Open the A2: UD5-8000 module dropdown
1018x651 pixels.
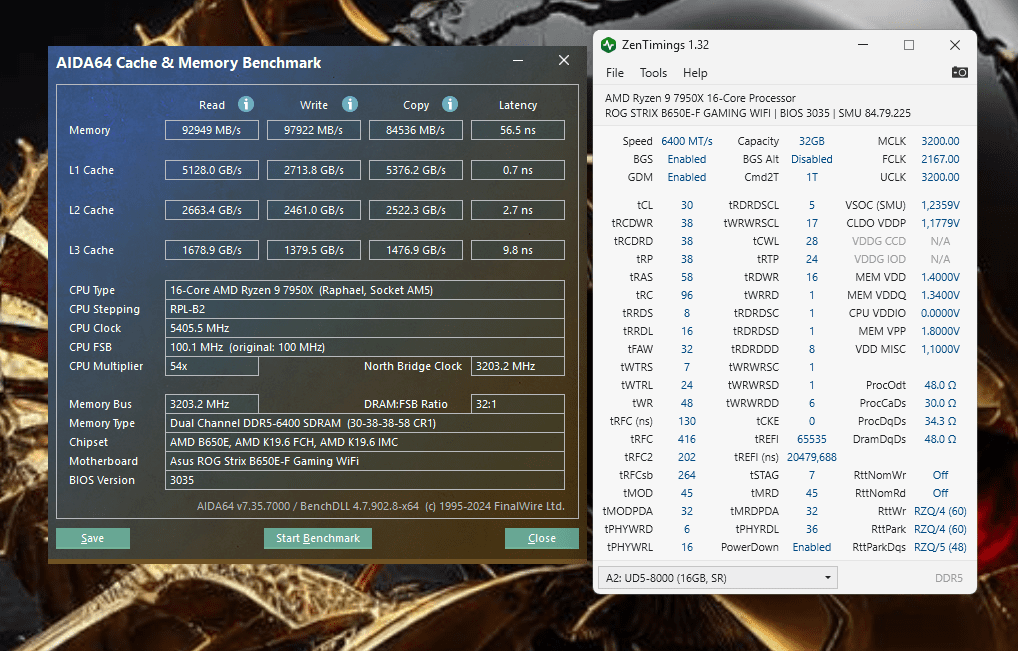pos(717,578)
